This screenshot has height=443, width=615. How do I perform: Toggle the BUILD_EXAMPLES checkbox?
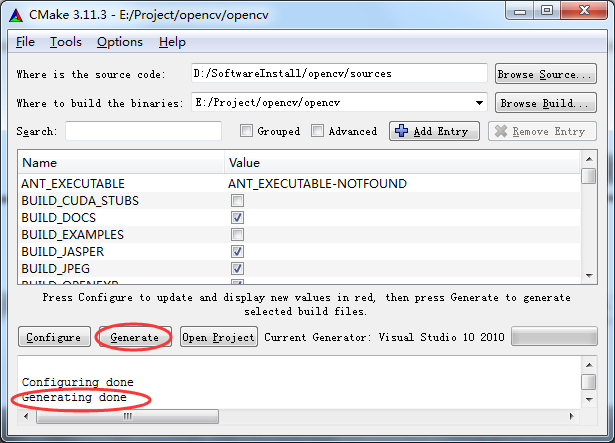[x=238, y=235]
